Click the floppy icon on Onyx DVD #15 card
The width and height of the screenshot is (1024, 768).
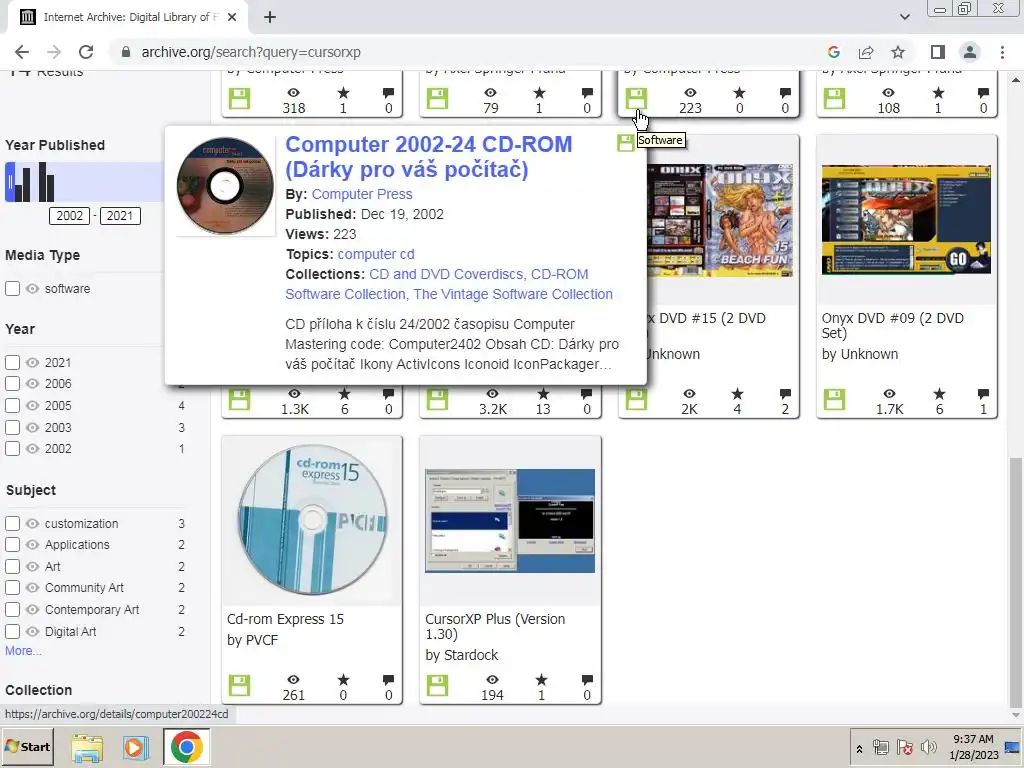coord(636,400)
